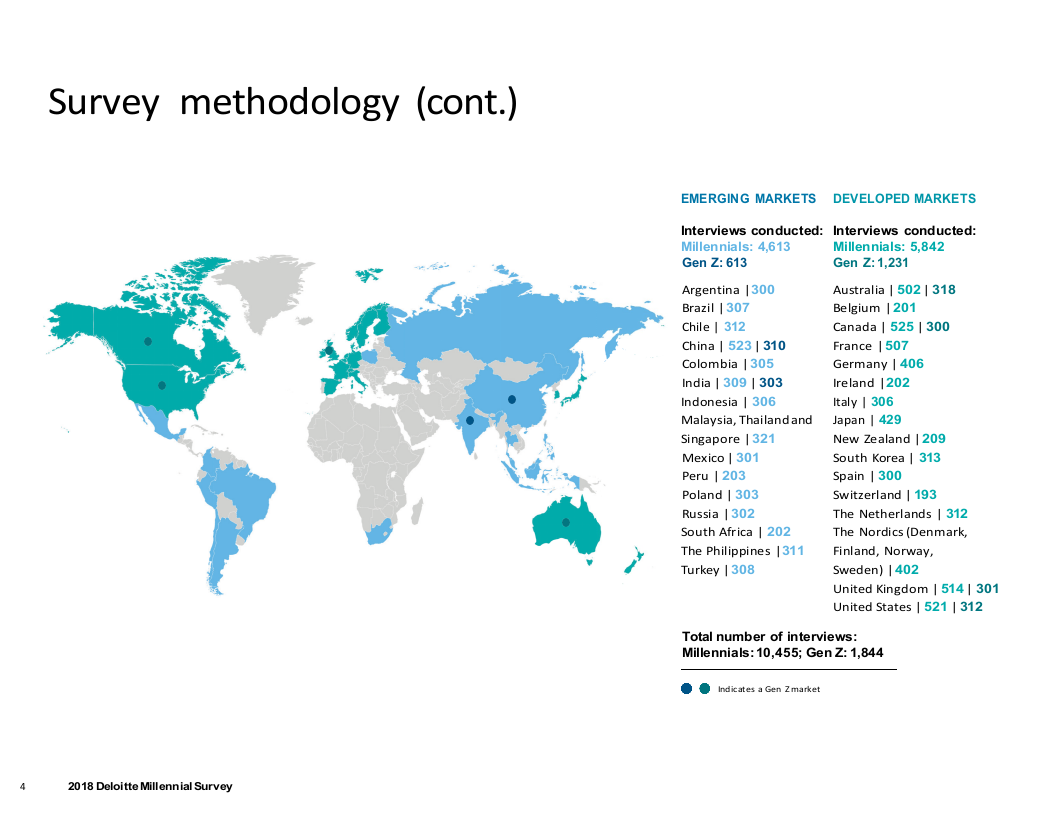Click the Indicates a Gen Z market label
Screen dimensions: 1056x816
[x=768, y=689]
